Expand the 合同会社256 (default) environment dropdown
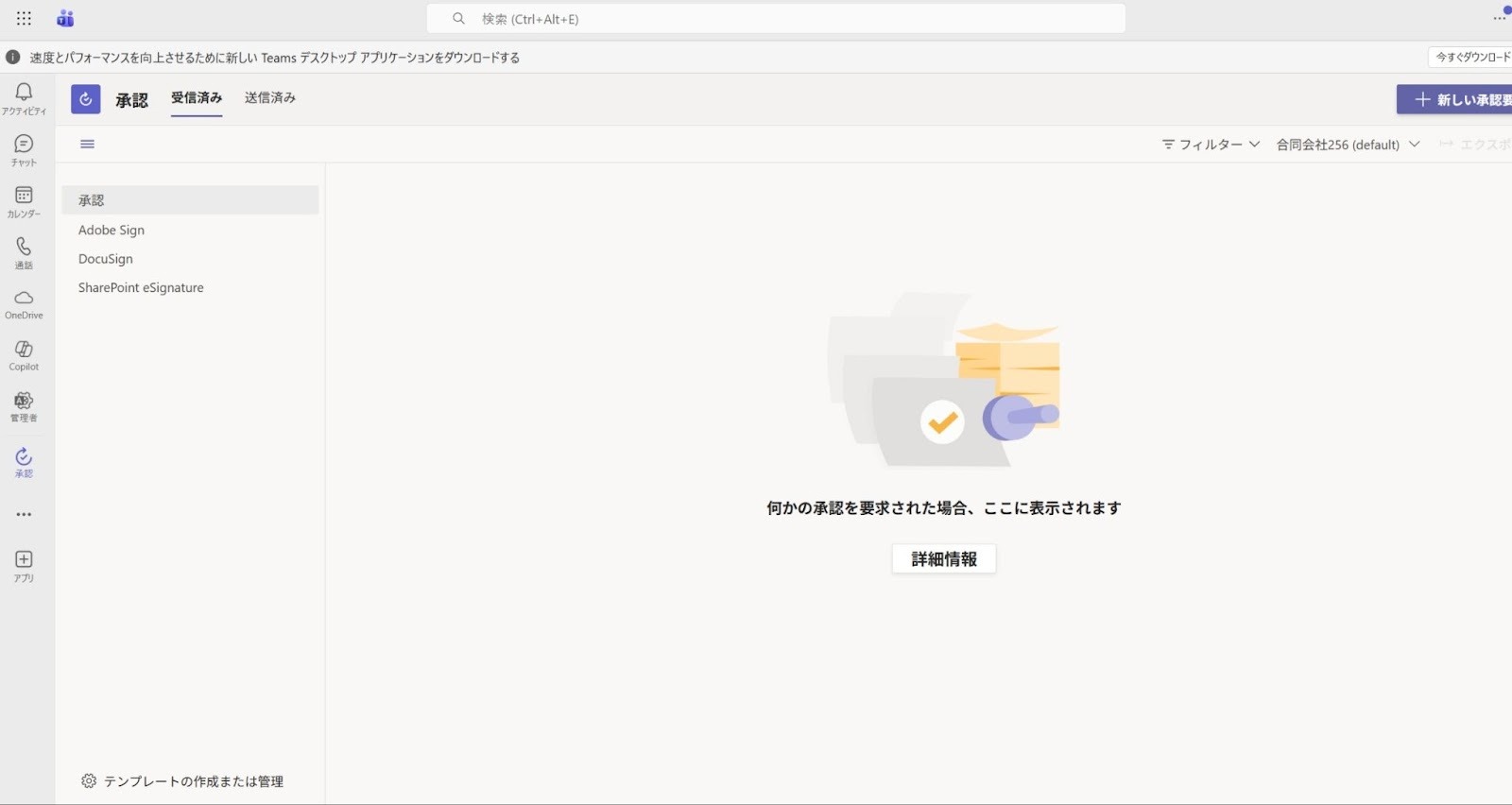Viewport: 1512px width, 805px height. click(1348, 145)
